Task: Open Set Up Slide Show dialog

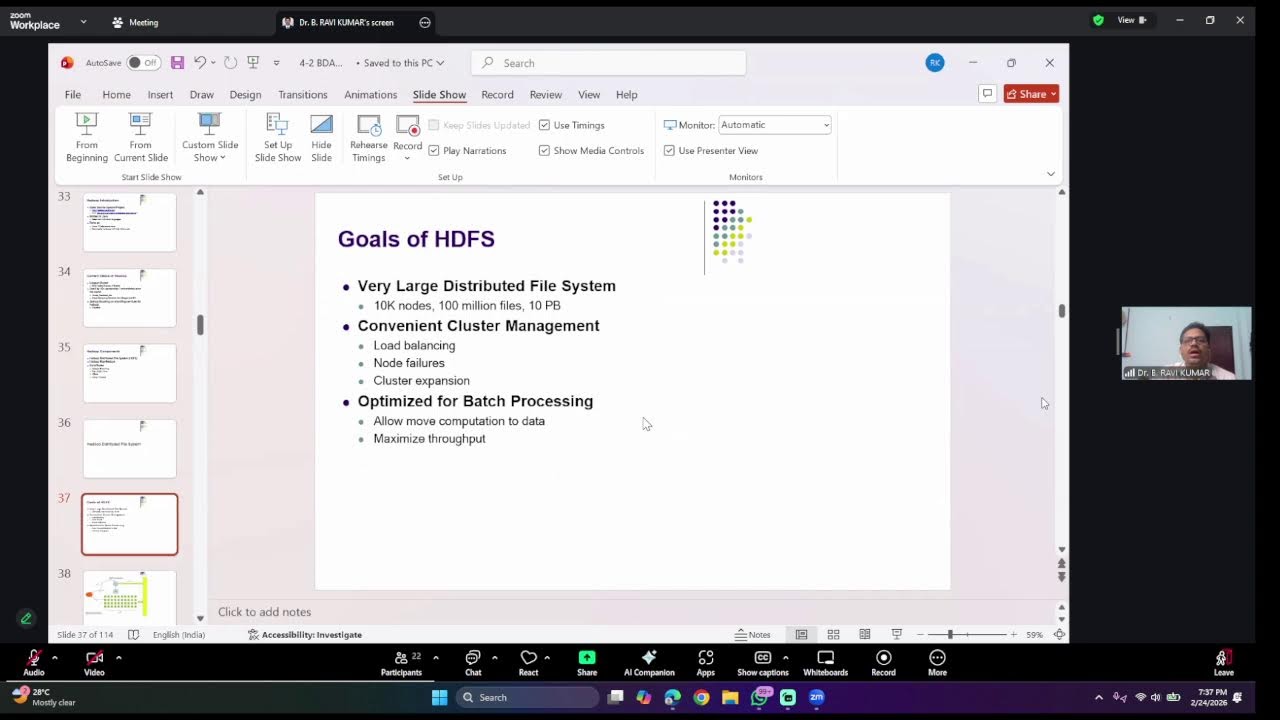Action: (x=277, y=137)
